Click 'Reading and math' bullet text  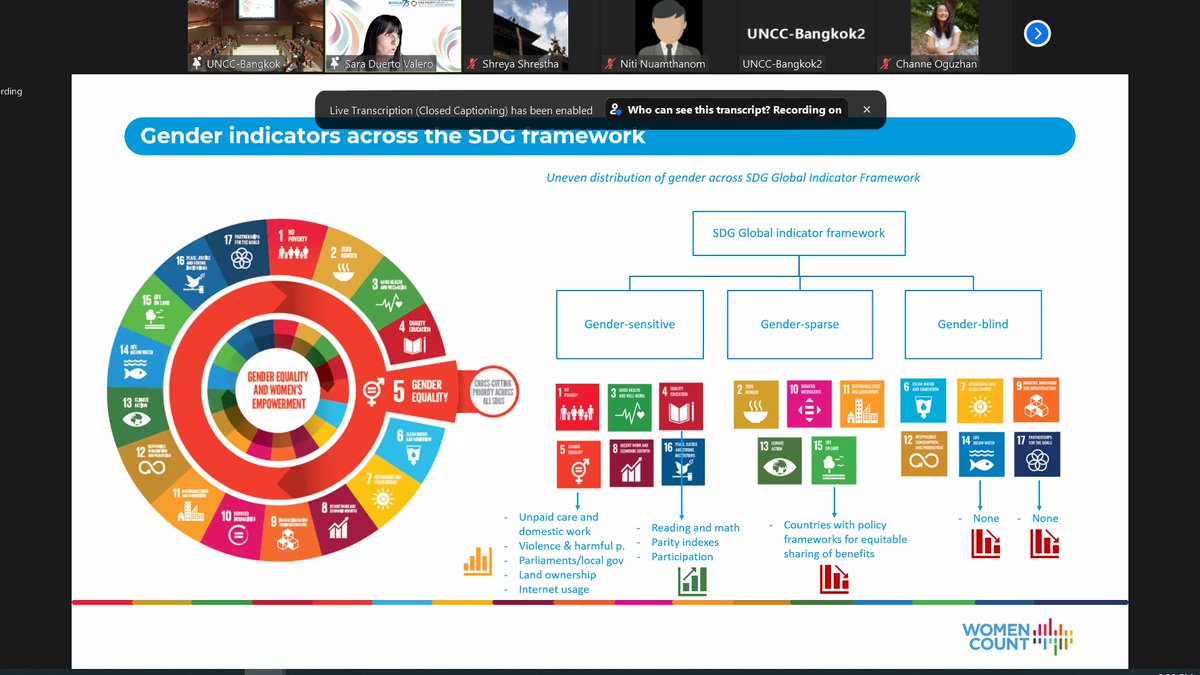[695, 528]
